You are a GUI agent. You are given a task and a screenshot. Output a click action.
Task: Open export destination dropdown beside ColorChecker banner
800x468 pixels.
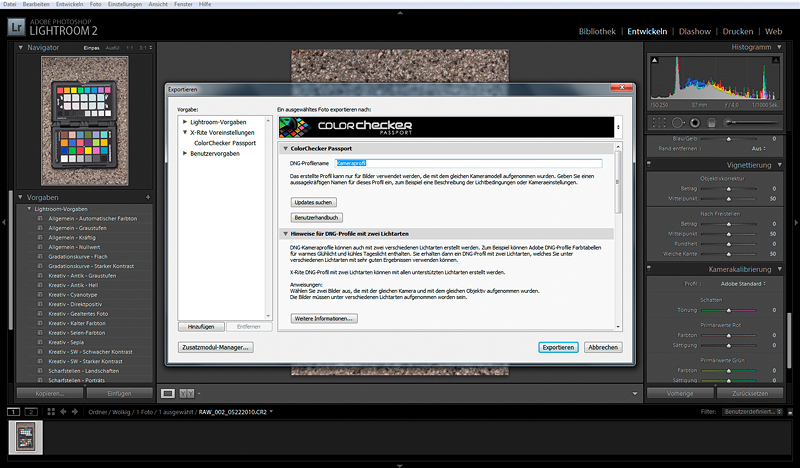tap(618, 127)
